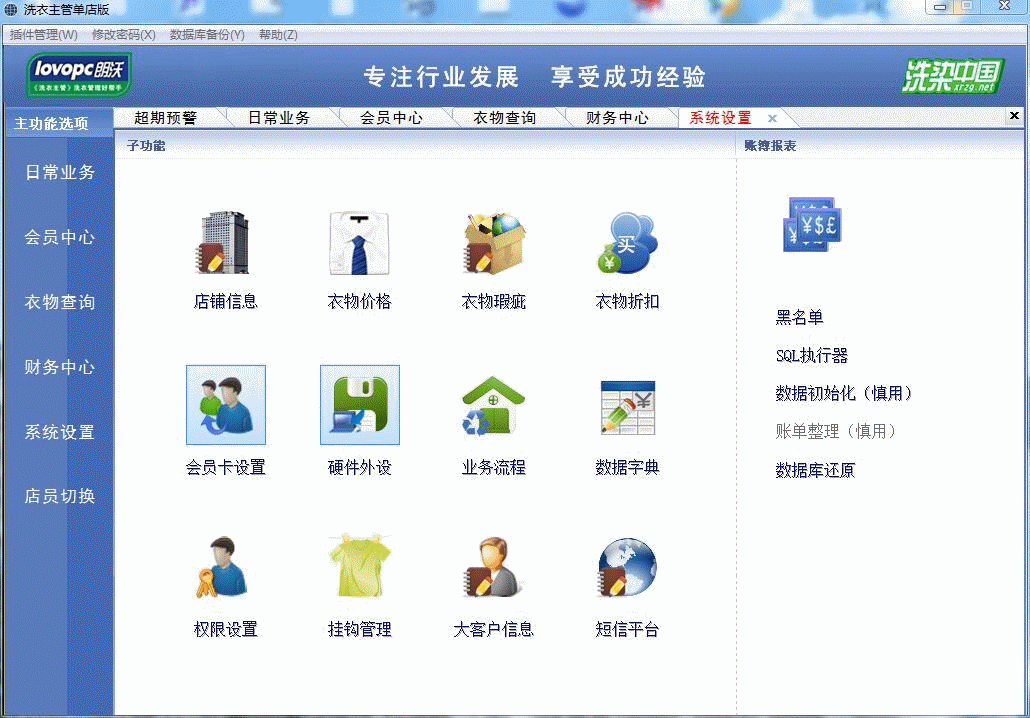
Task: Switch to the 衣物查询 tab
Action: click(504, 118)
